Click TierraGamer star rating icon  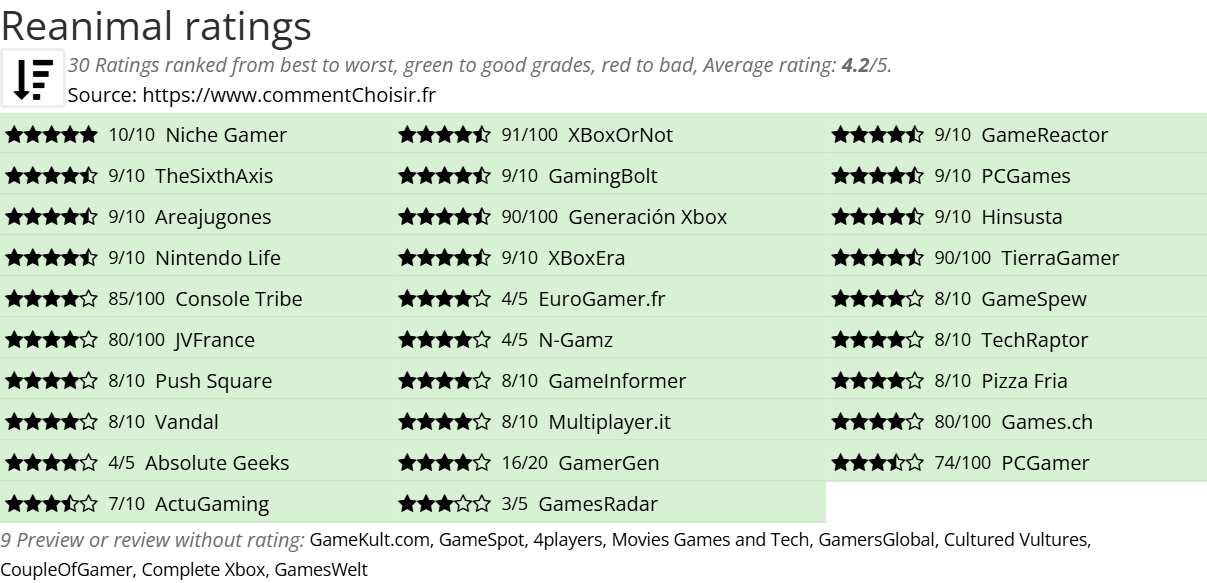pyautogui.click(x=877, y=258)
